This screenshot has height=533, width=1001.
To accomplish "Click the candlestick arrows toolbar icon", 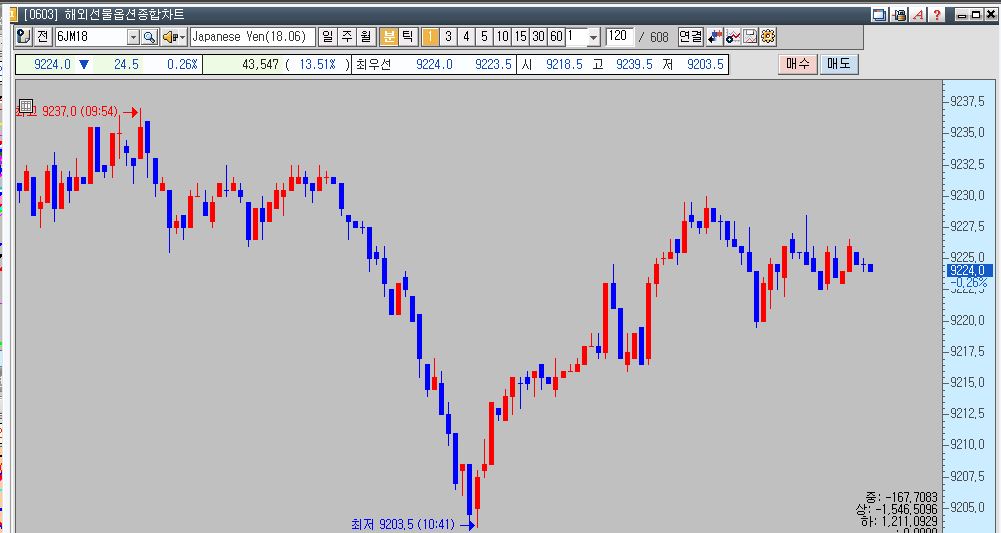I will 715,37.
